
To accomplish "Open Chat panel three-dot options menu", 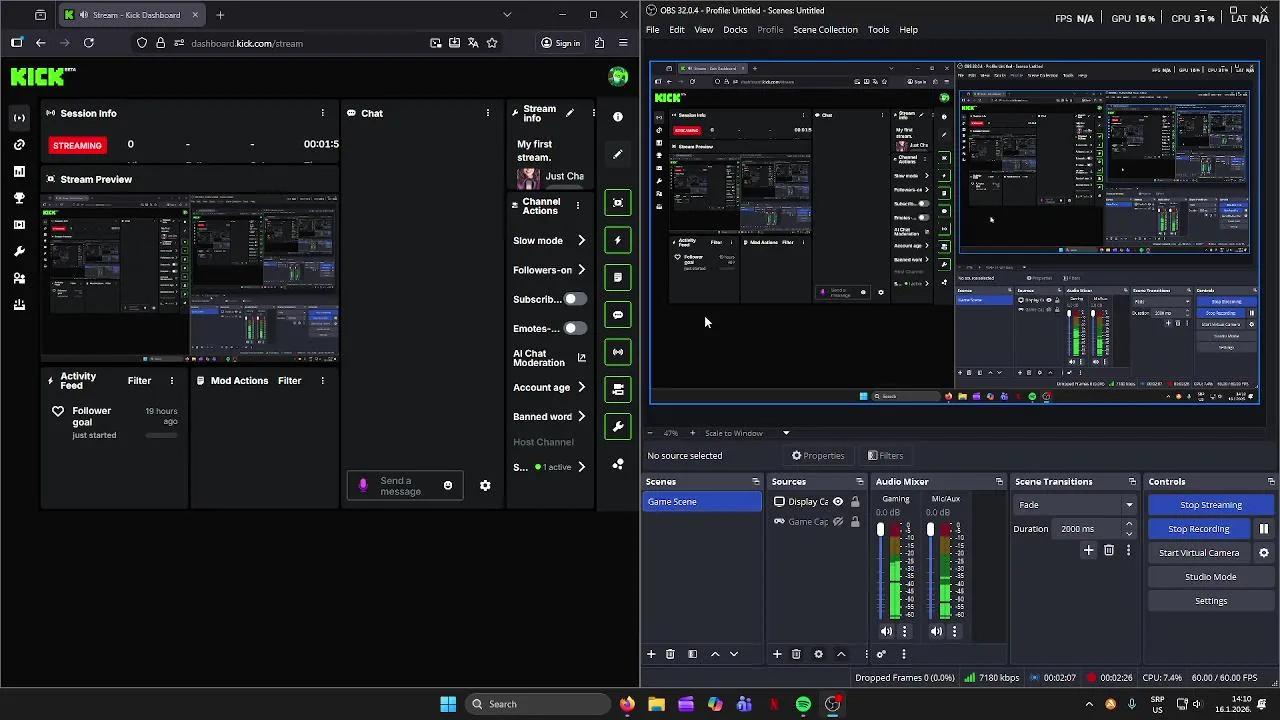I will (488, 113).
